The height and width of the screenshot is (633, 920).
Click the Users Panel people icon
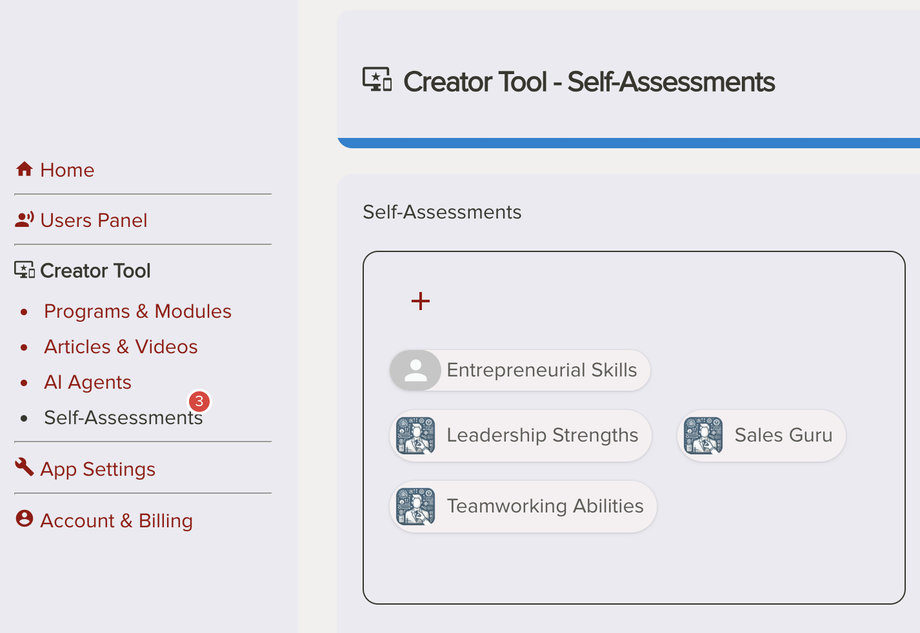tap(25, 220)
